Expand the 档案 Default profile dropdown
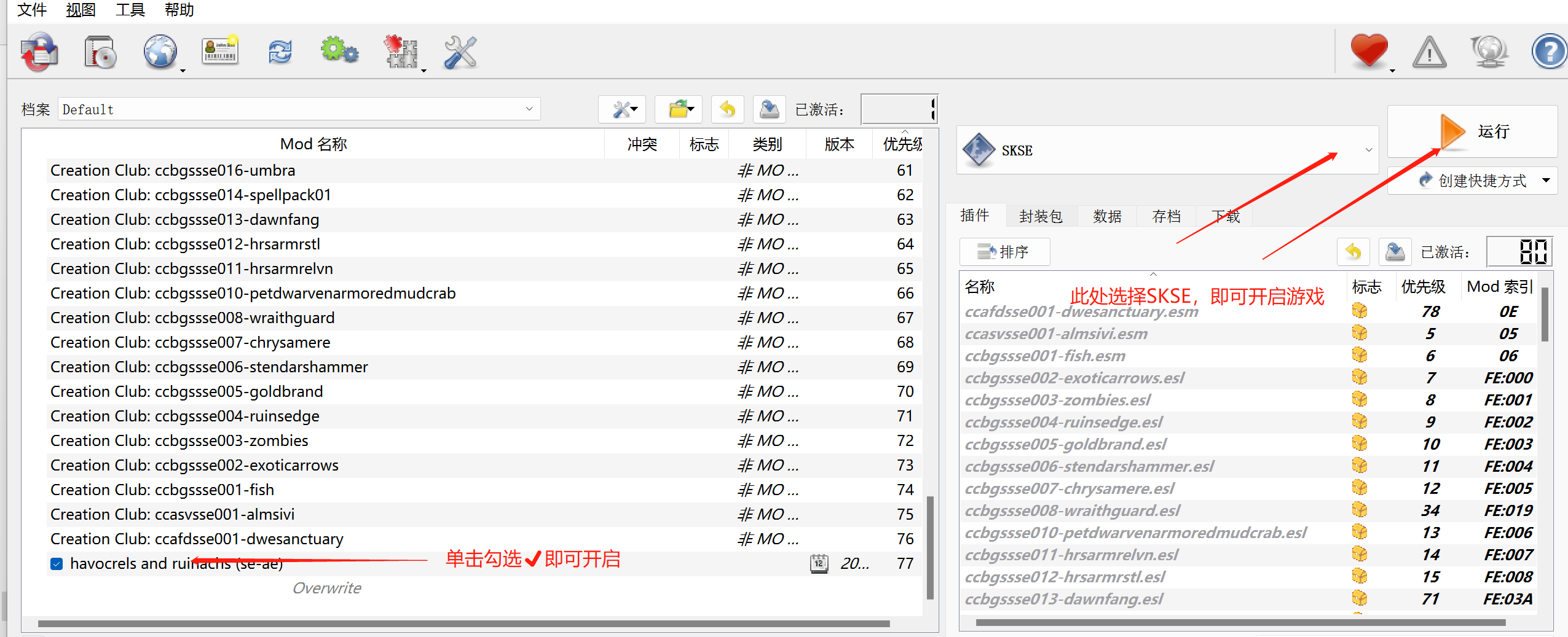Viewport: 1568px width, 637px height. pos(529,109)
